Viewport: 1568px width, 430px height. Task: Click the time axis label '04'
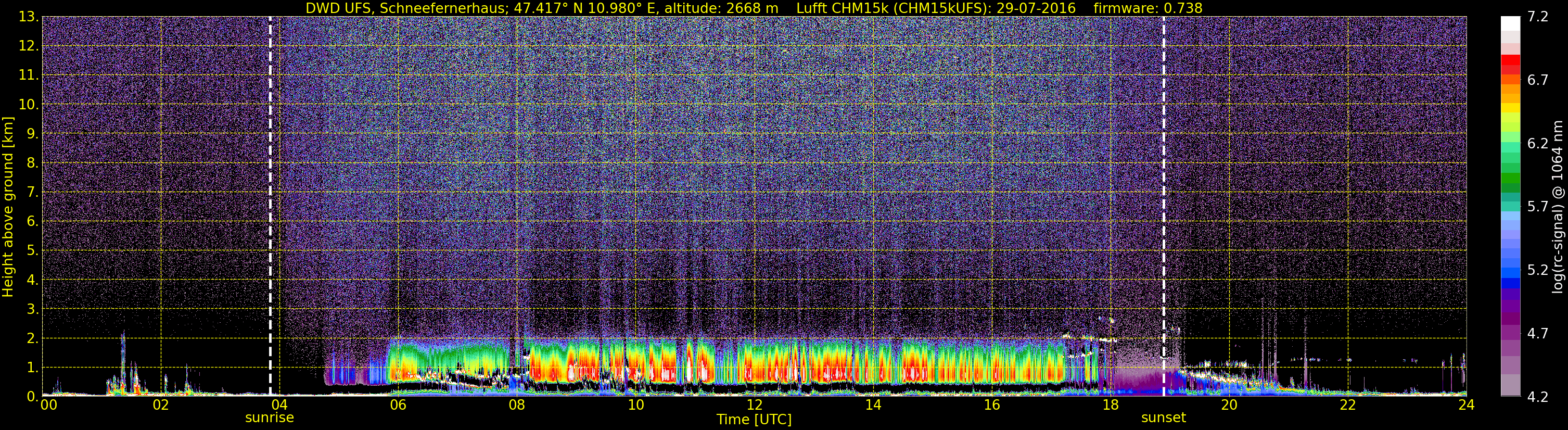click(279, 405)
